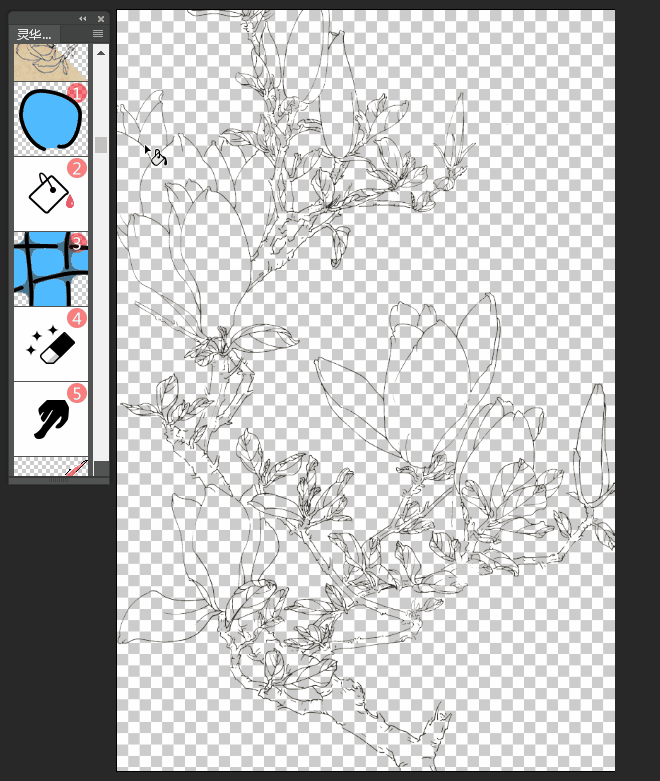Click the panel scrollbar up arrow
The image size is (660, 781).
[x=101, y=53]
